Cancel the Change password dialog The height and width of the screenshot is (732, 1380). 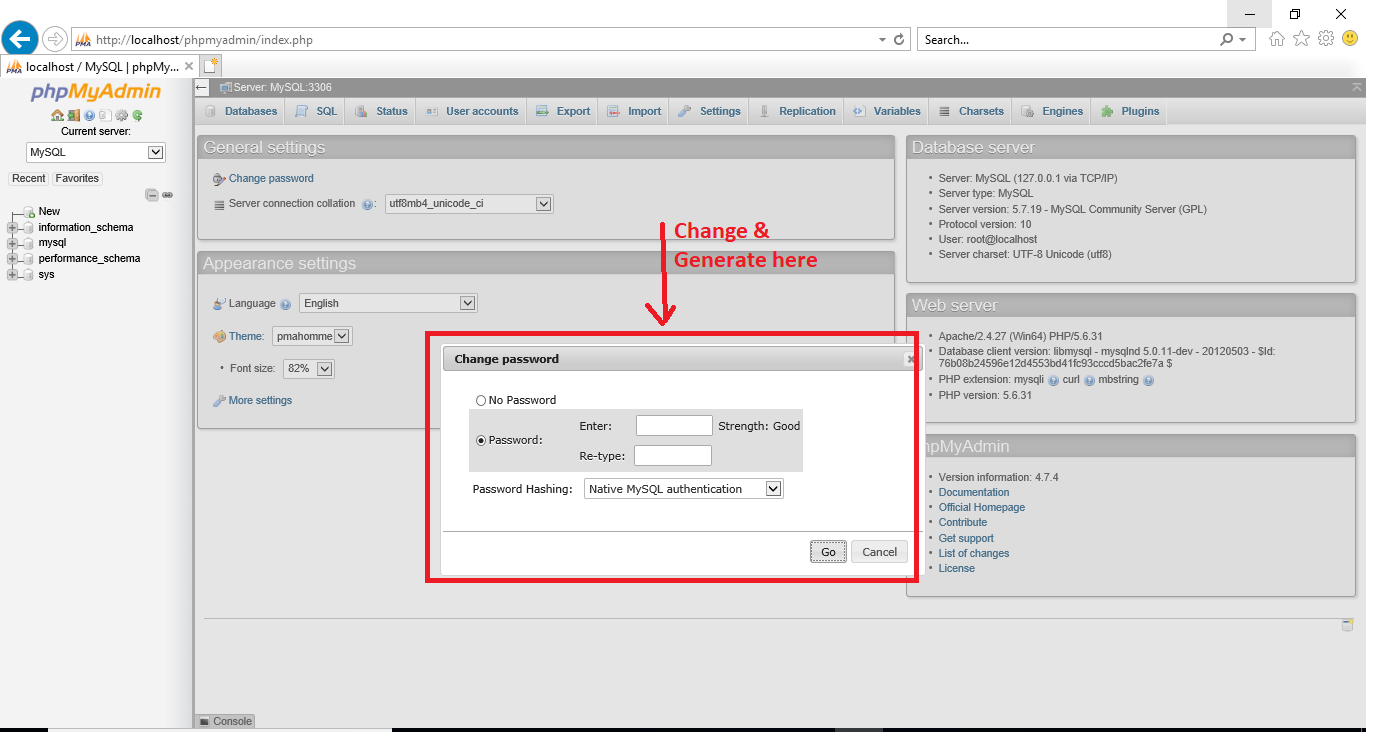[x=879, y=552]
